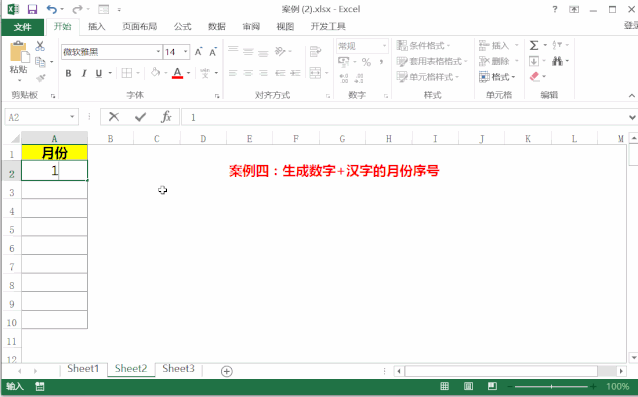Click the Decrease Decimal icon

359,78
